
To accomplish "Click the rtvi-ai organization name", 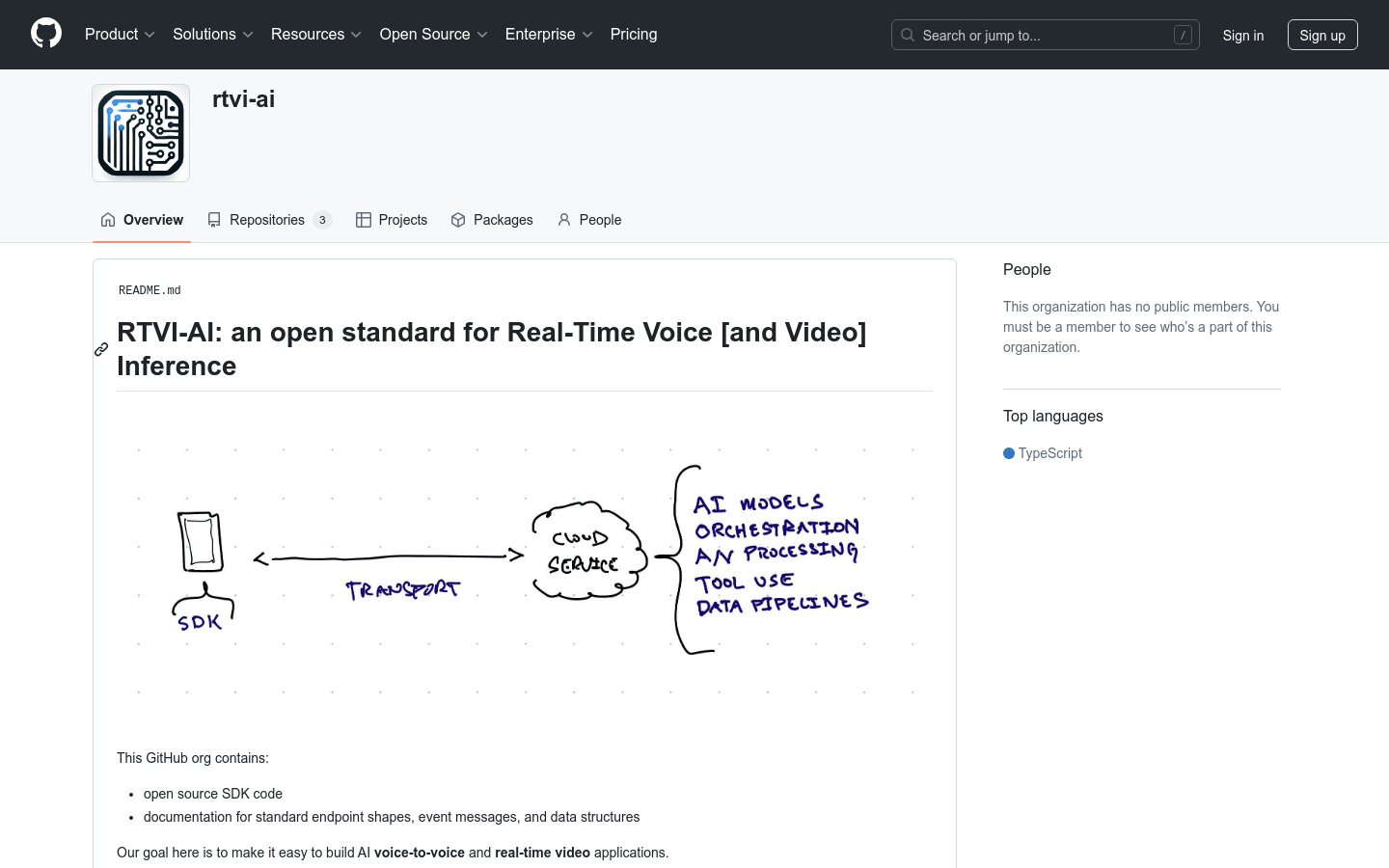I will [x=243, y=99].
